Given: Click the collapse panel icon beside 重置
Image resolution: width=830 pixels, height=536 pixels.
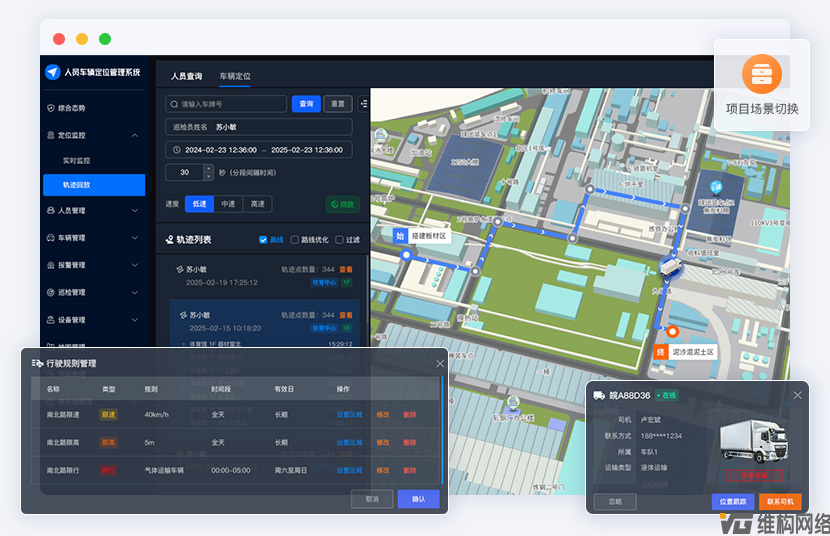Looking at the screenshot, I should tap(363, 103).
